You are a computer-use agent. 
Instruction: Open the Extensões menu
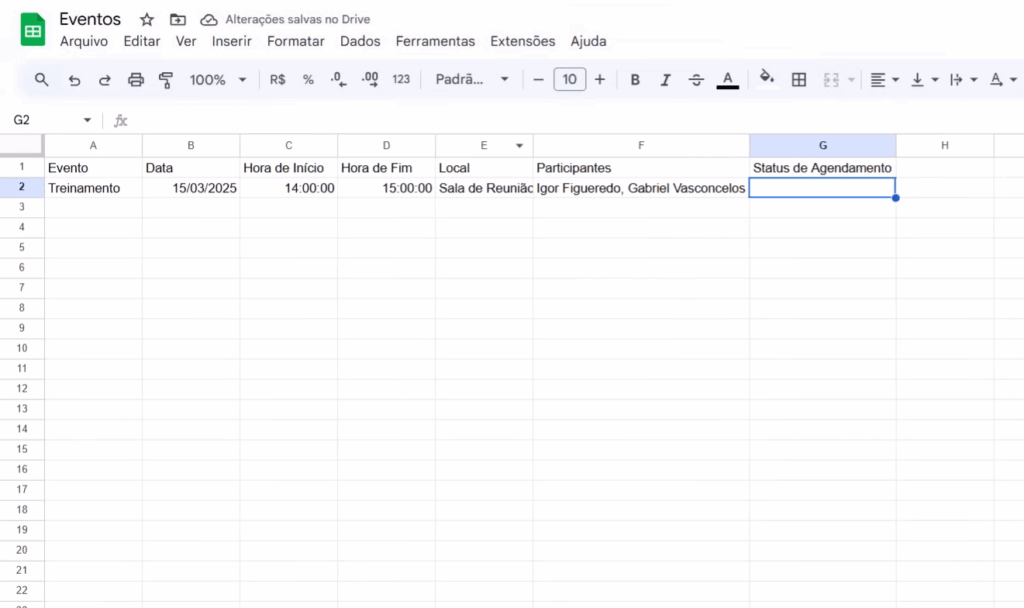click(x=522, y=41)
